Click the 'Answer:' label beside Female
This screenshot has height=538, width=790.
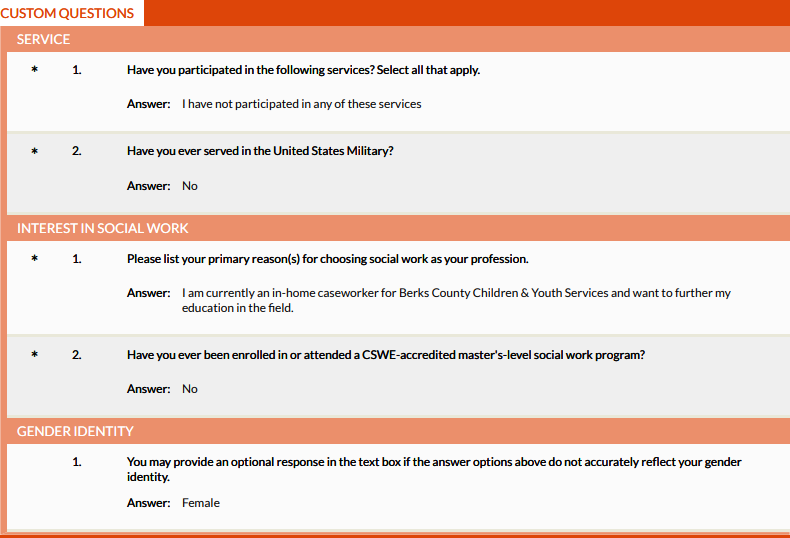pos(148,503)
